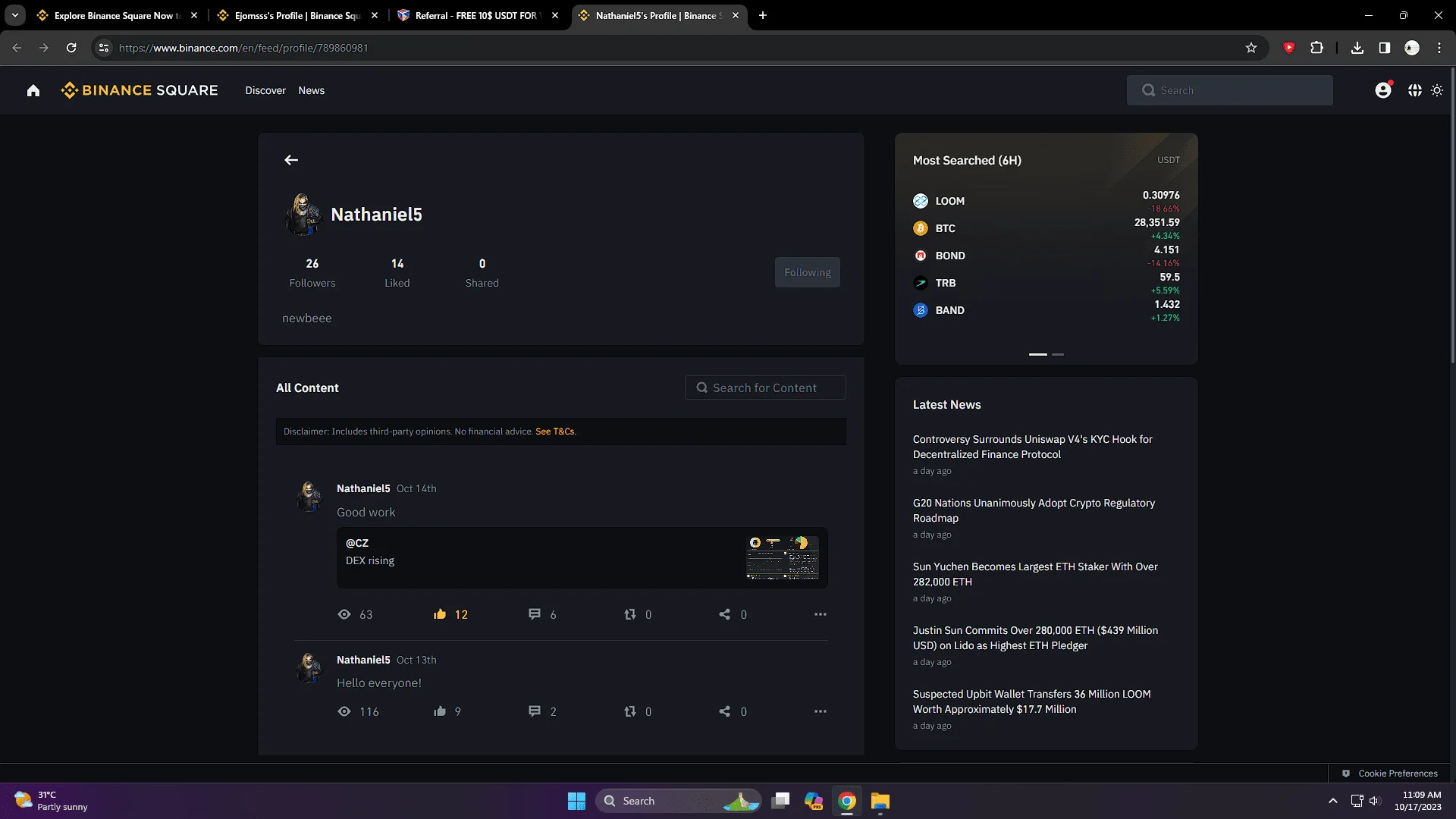
Task: Click the top Binance Square search field
Action: pos(1229,90)
